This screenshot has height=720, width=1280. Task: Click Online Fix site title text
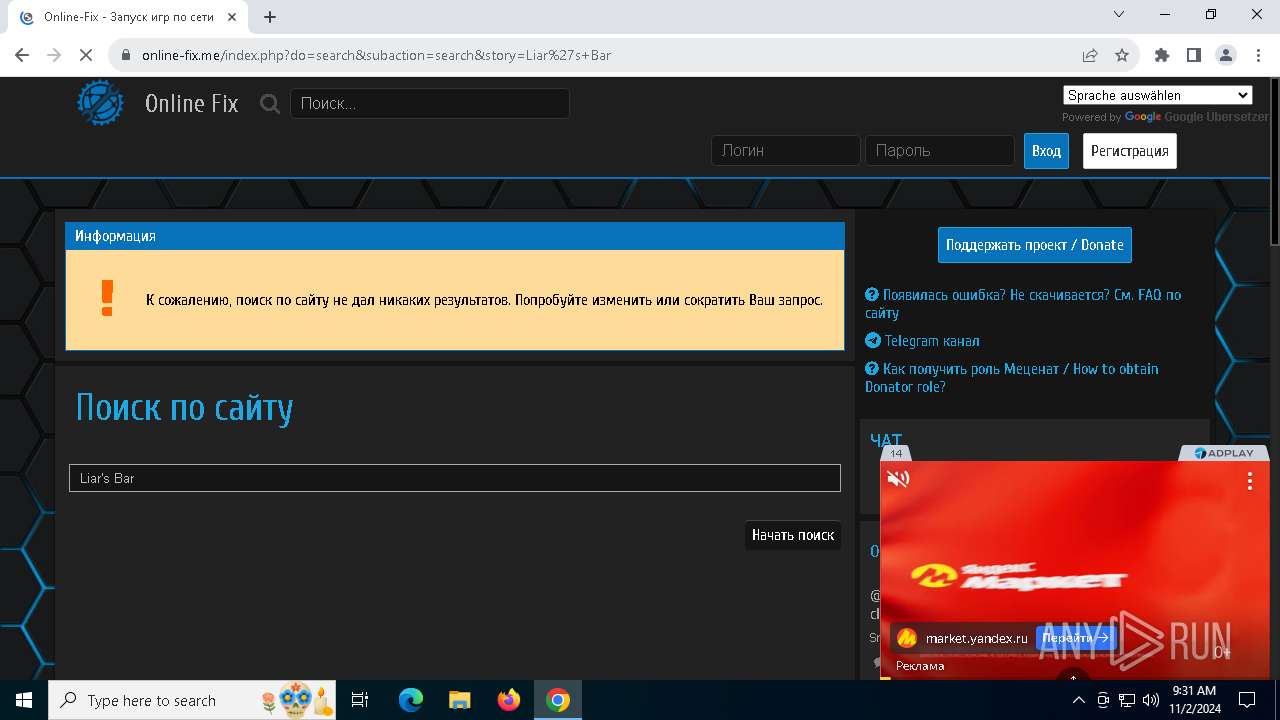tap(192, 103)
